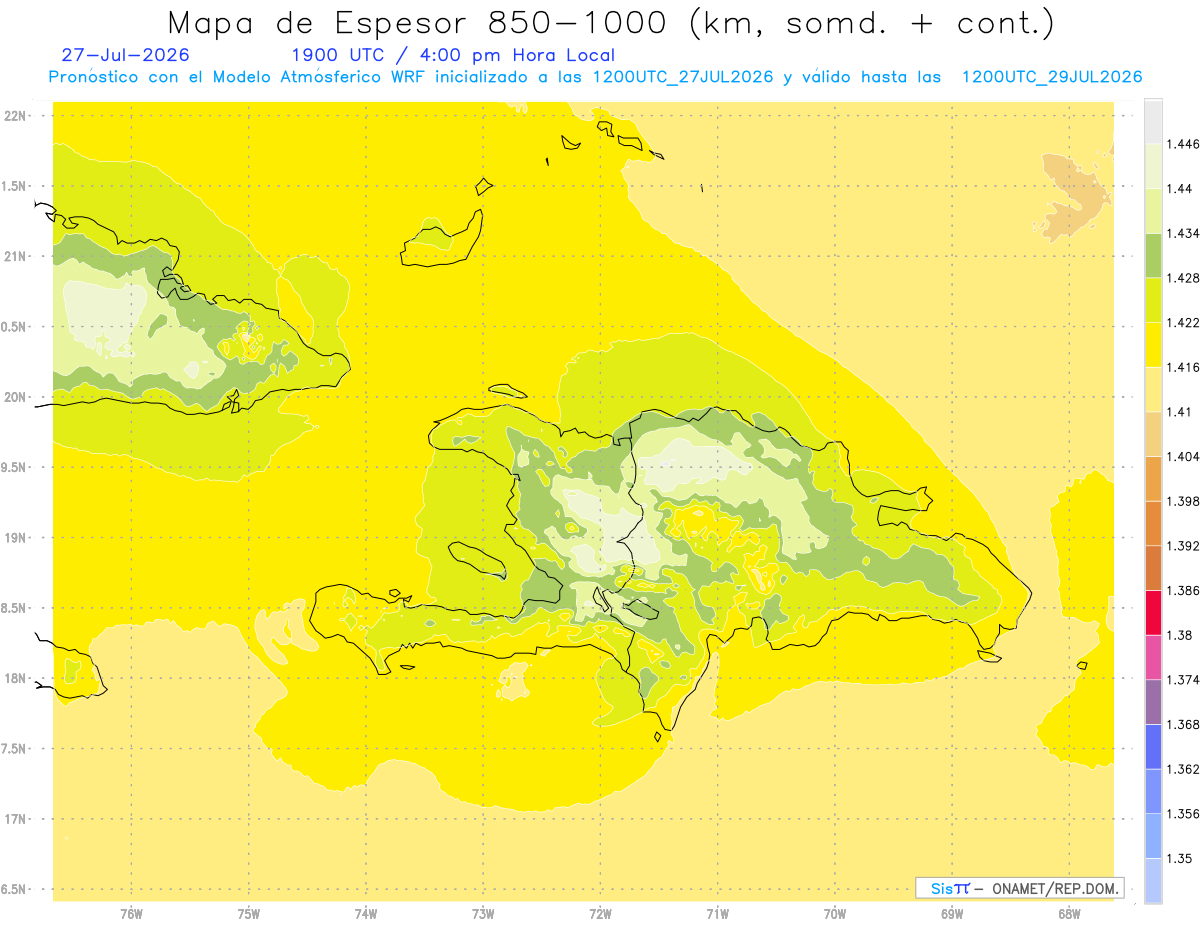Click the legend value 1.404
The width and height of the screenshot is (1200, 927).
1185,456
